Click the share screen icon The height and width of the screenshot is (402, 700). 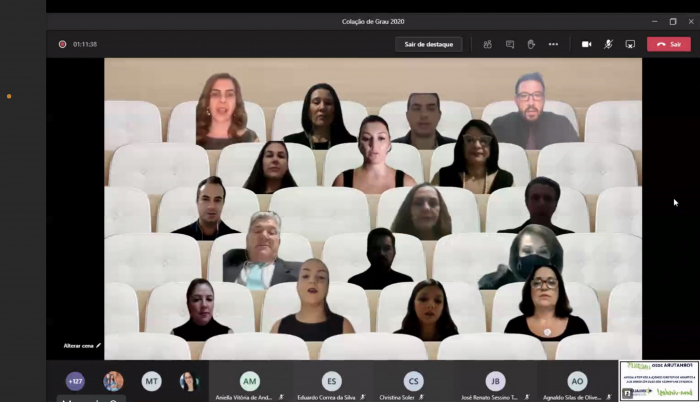click(x=630, y=44)
